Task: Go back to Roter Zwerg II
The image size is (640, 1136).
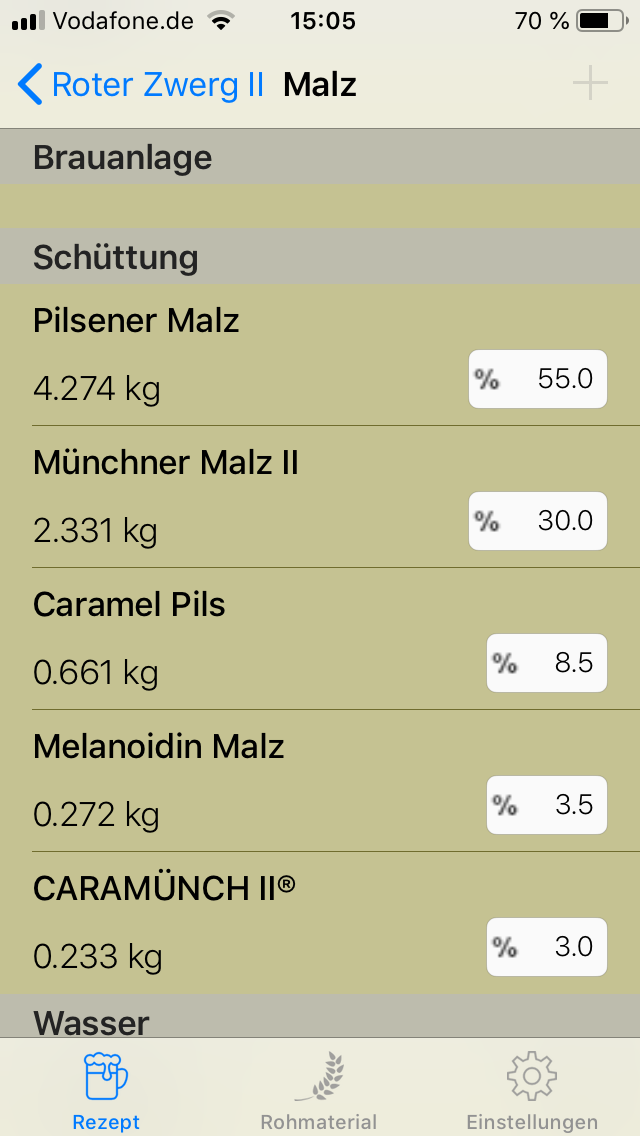Action: click(157, 85)
